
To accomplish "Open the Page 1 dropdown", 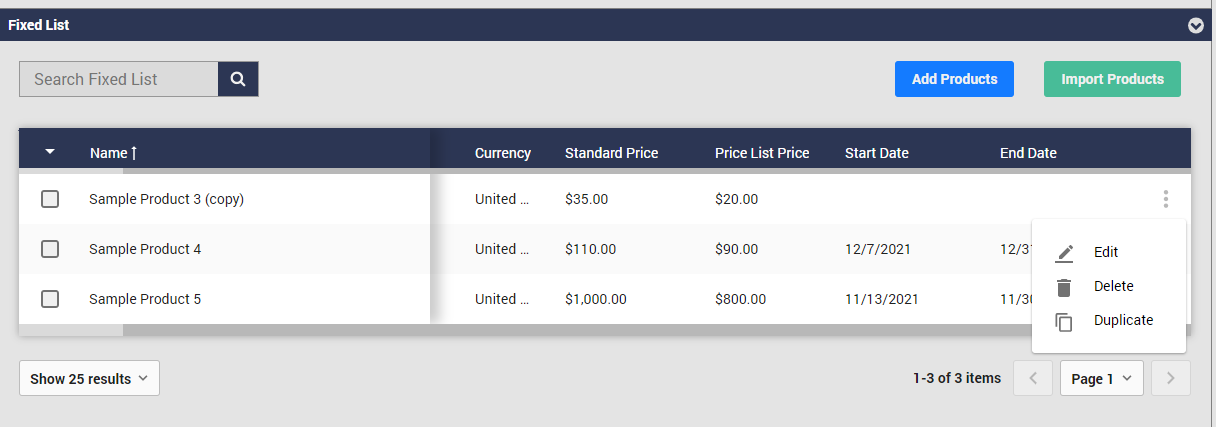I will (1101, 379).
